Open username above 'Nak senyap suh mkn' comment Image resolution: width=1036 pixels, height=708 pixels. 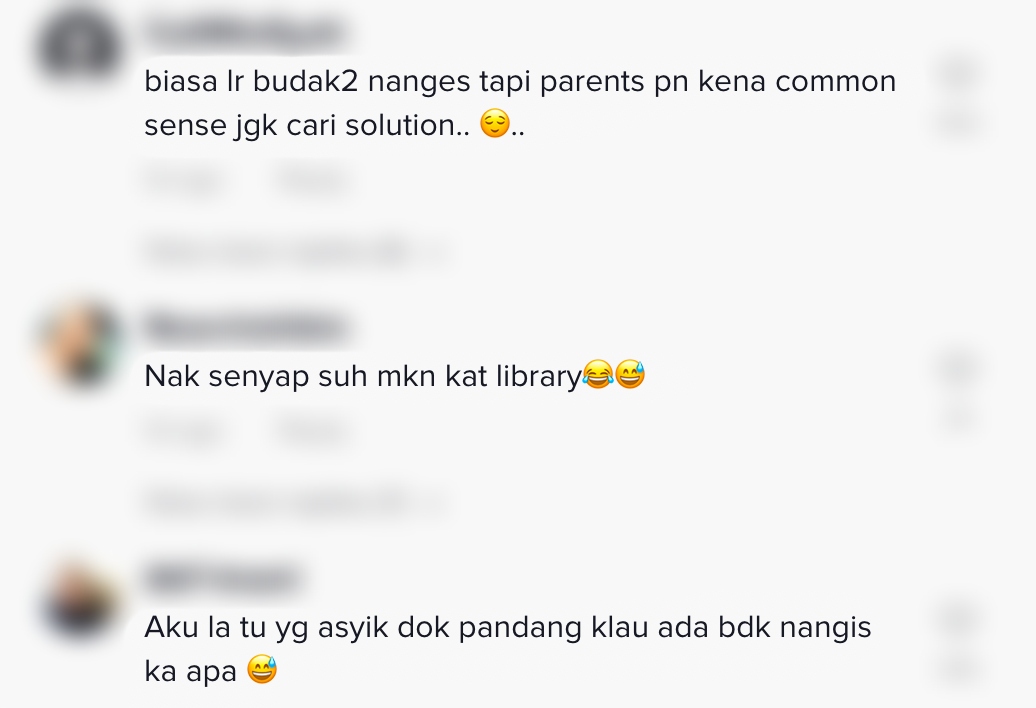[246, 328]
